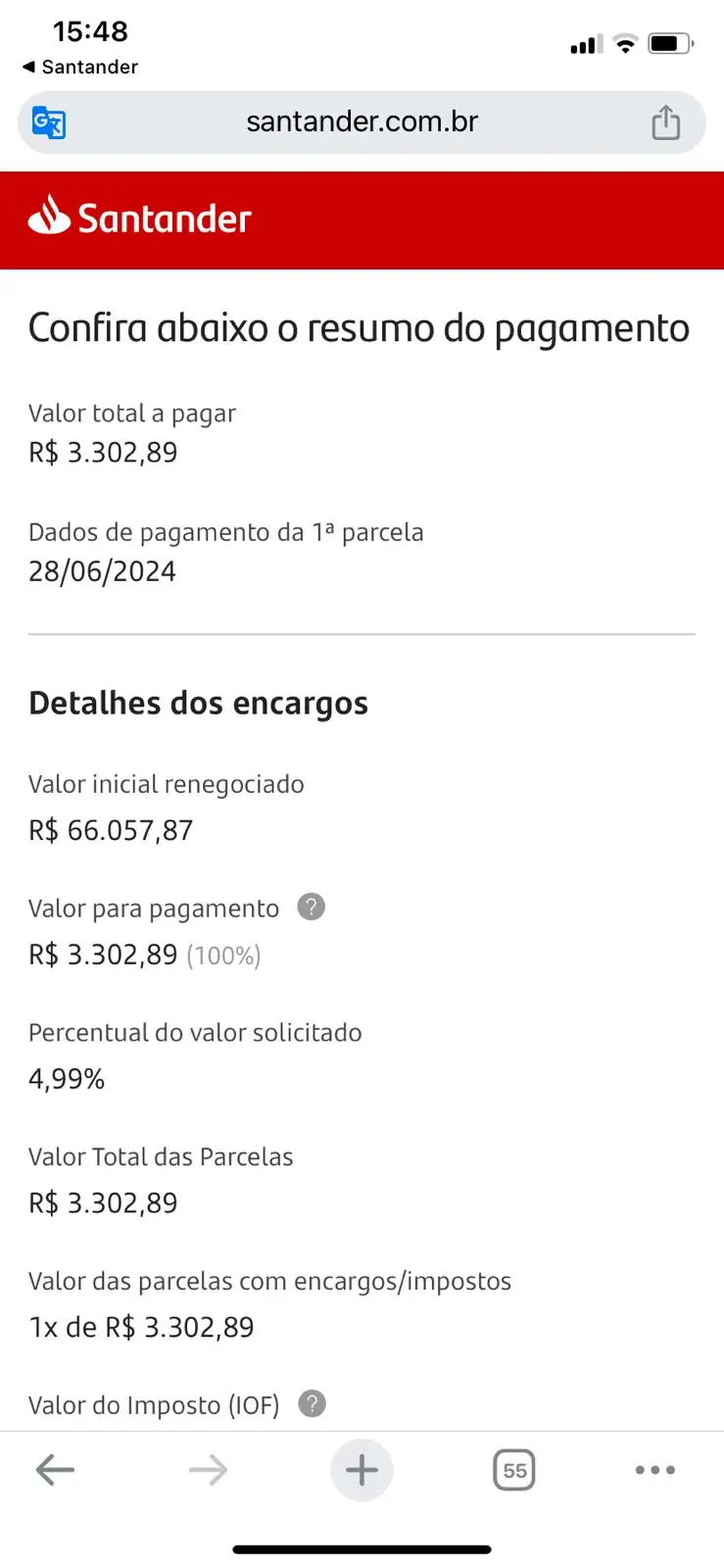Tap the battery indicator in status bar
The width and height of the screenshot is (724, 1568).
pyautogui.click(x=670, y=43)
